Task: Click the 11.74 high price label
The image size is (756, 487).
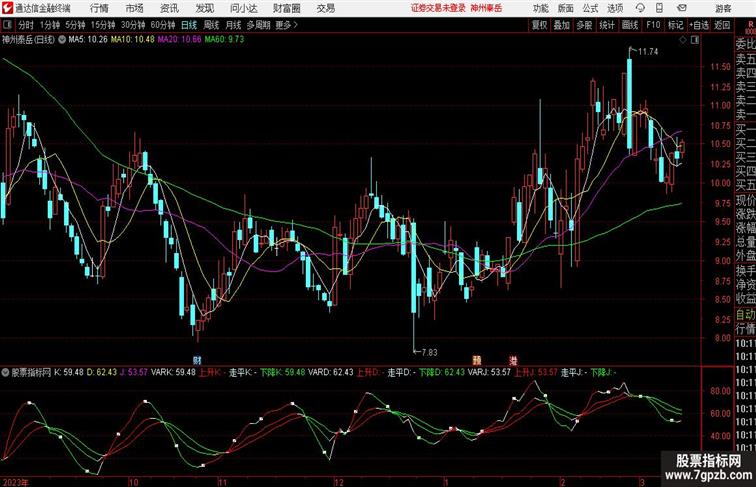Action: (x=648, y=52)
